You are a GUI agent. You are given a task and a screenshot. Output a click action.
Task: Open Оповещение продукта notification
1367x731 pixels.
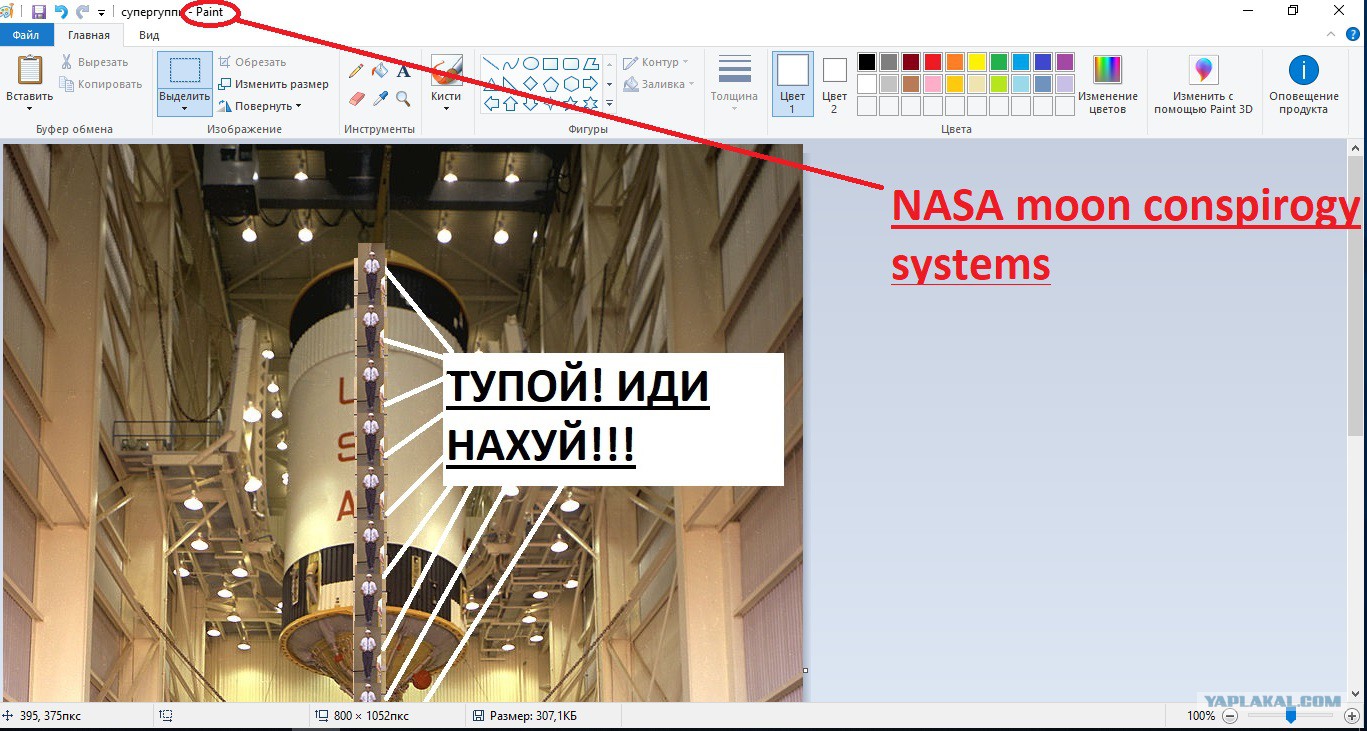1304,84
